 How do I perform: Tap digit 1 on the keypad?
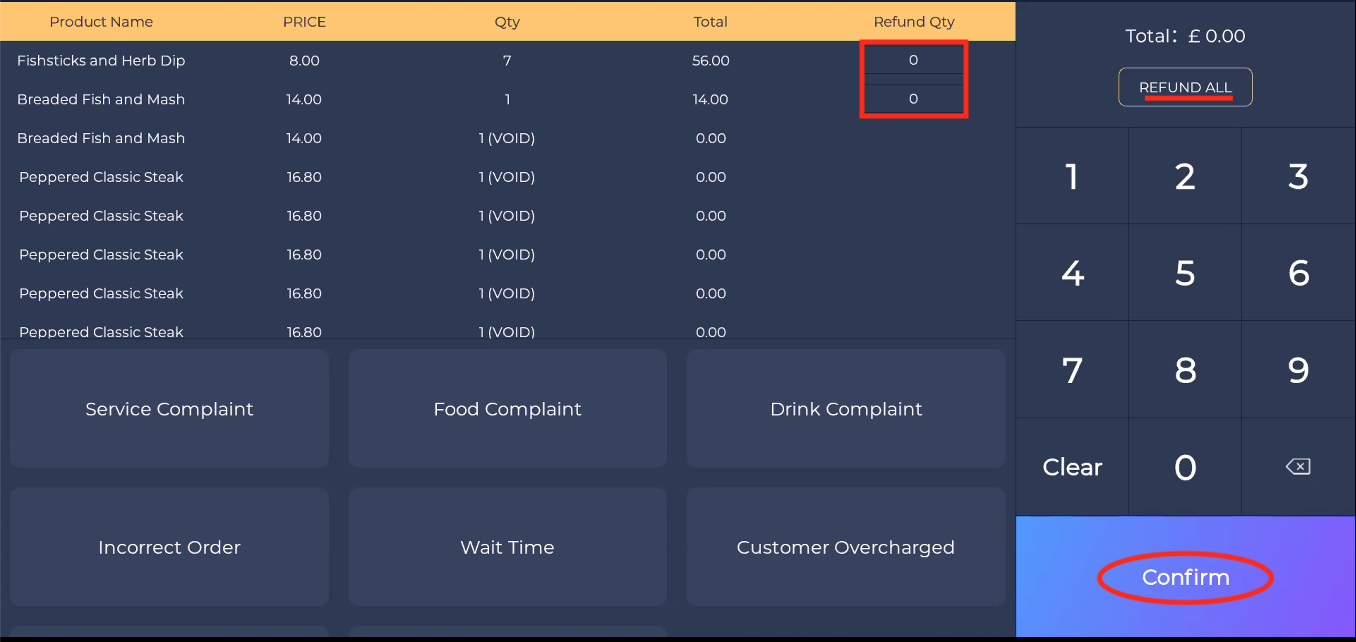(x=1072, y=176)
